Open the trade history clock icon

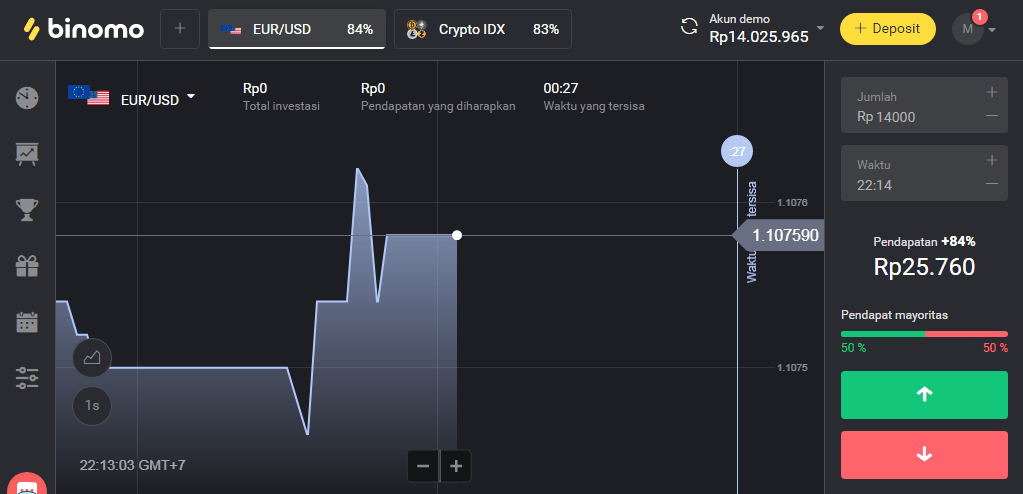click(27, 98)
